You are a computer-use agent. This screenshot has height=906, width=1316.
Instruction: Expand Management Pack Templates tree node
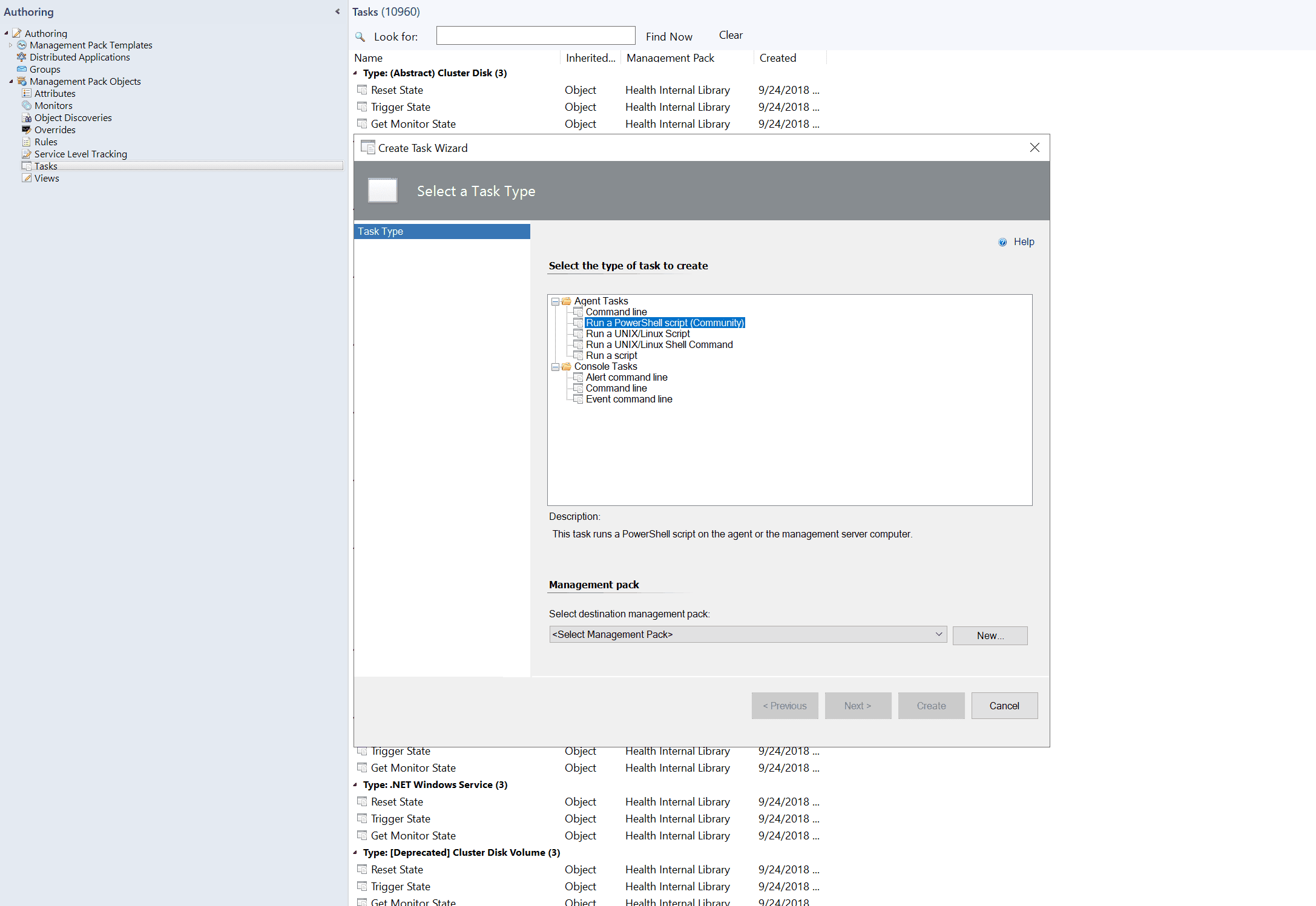point(10,45)
